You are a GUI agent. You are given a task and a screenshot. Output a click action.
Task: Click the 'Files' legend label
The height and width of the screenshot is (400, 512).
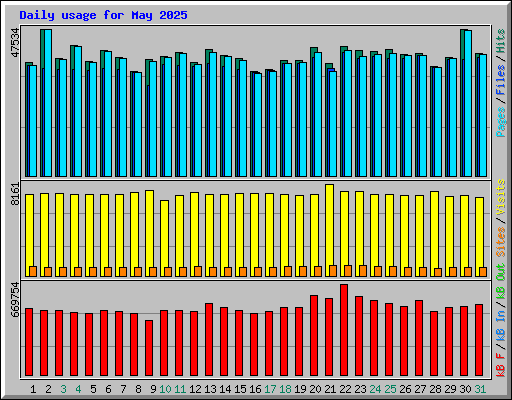pyautogui.click(x=501, y=80)
